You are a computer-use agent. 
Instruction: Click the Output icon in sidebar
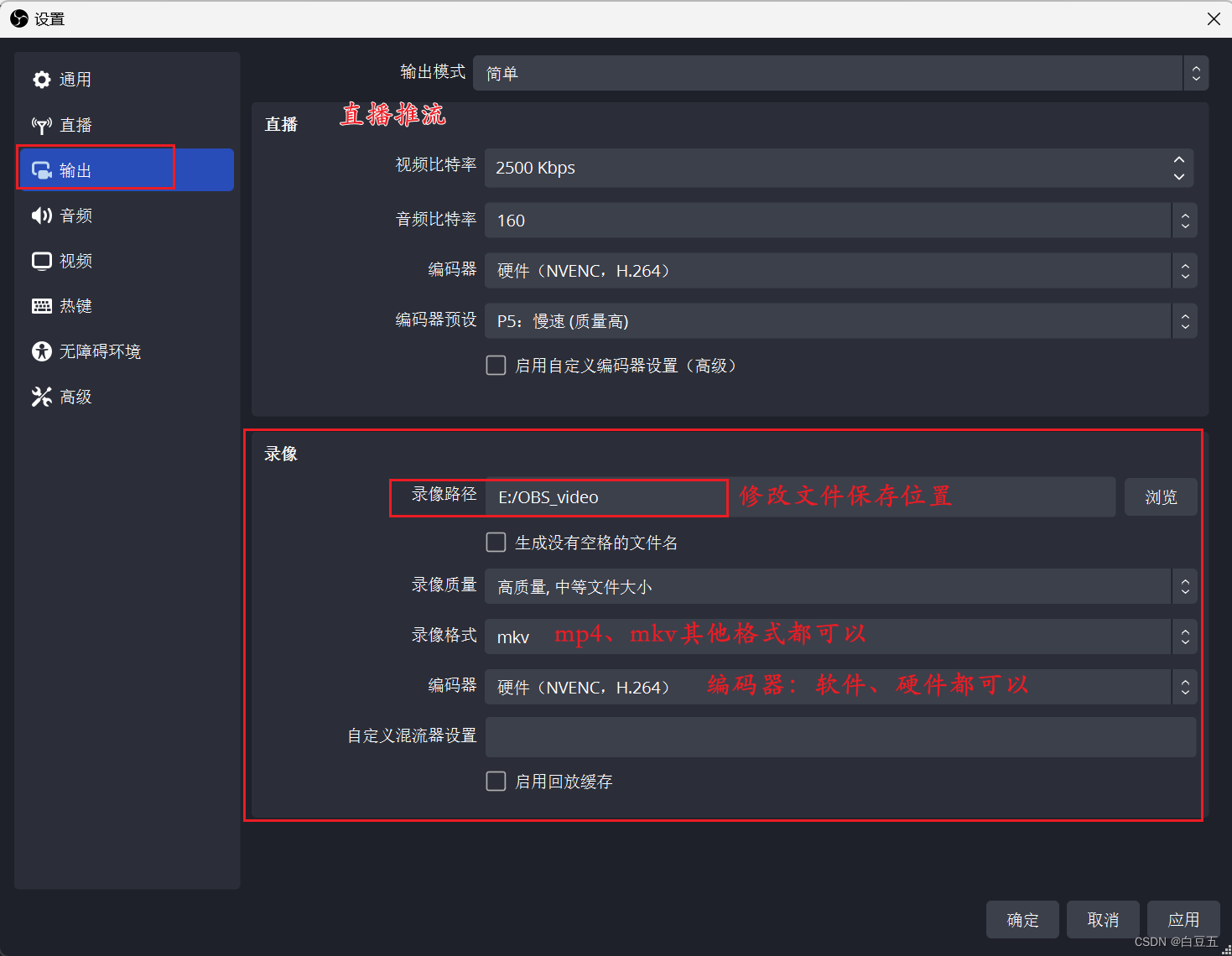[42, 170]
